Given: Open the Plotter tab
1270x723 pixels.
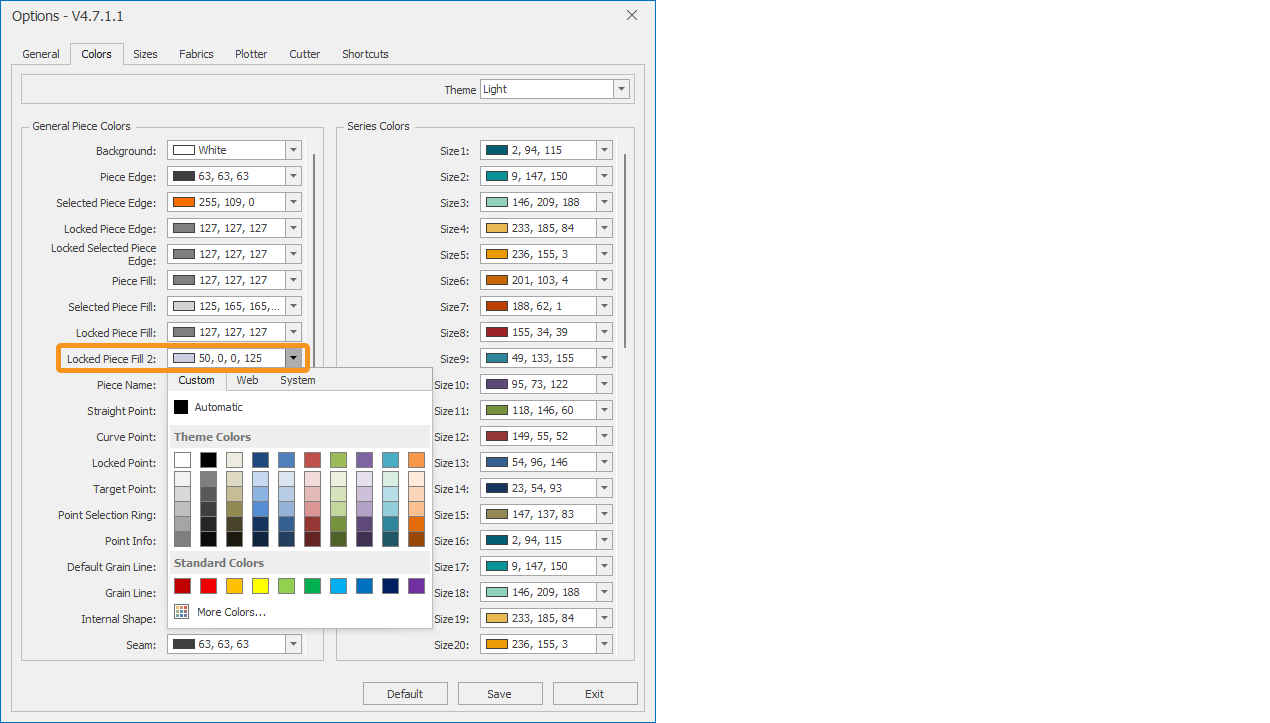Looking at the screenshot, I should [x=251, y=54].
